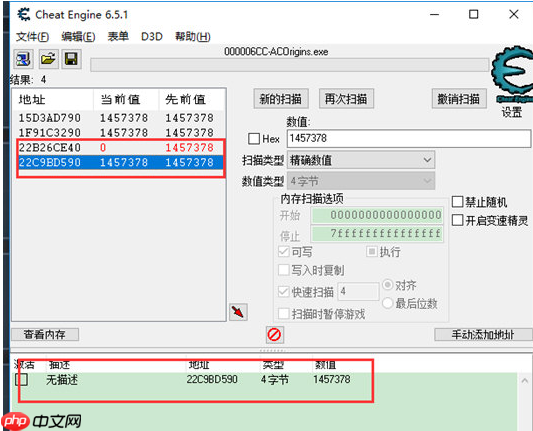The width and height of the screenshot is (533, 431).
Task: Open the 数值类型 4字节 dropdown
Action: coord(361,181)
